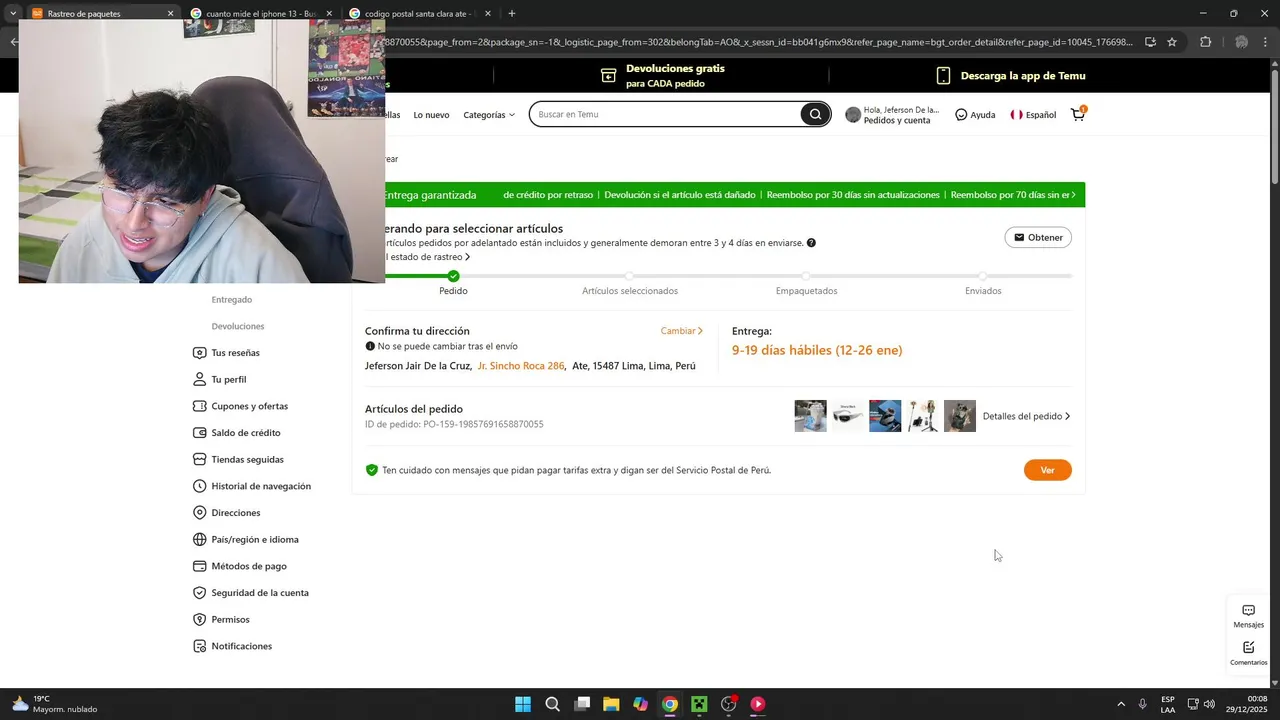Click the Obtener button
1280x720 pixels.
click(x=1038, y=237)
